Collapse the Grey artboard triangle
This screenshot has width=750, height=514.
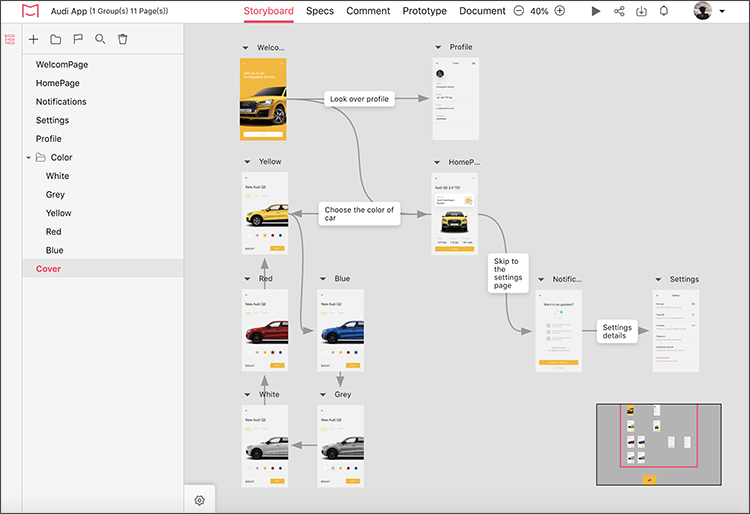coord(323,394)
